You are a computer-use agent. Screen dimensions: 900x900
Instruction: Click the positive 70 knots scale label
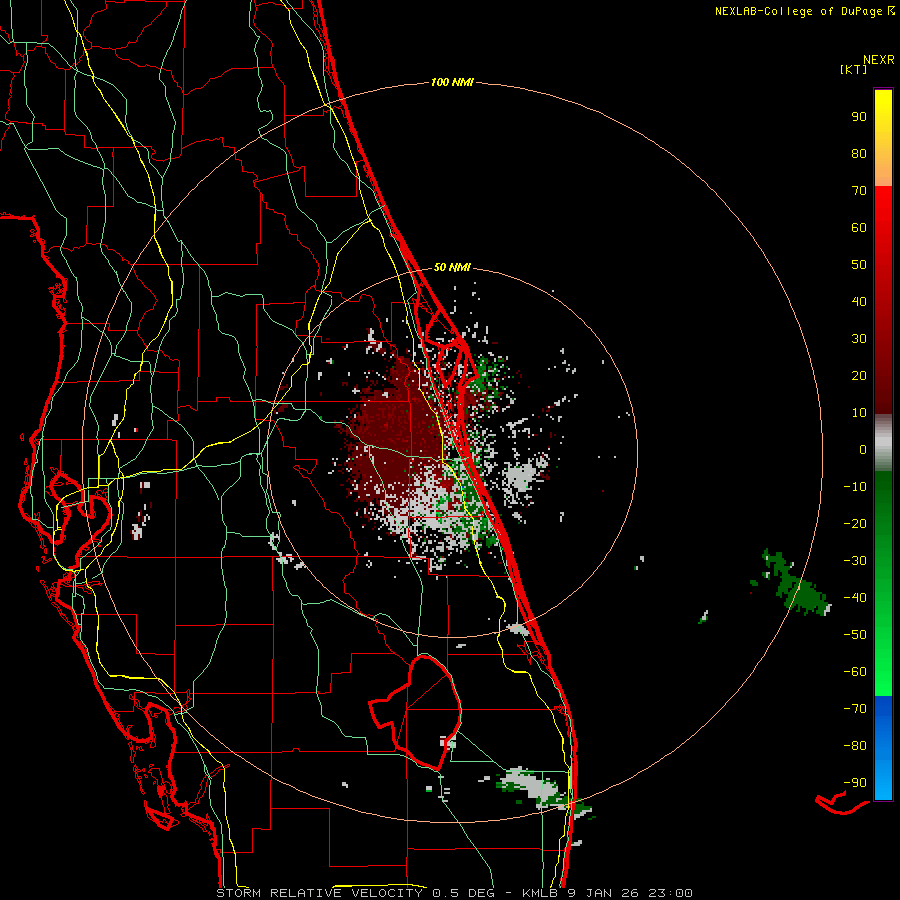[859, 191]
